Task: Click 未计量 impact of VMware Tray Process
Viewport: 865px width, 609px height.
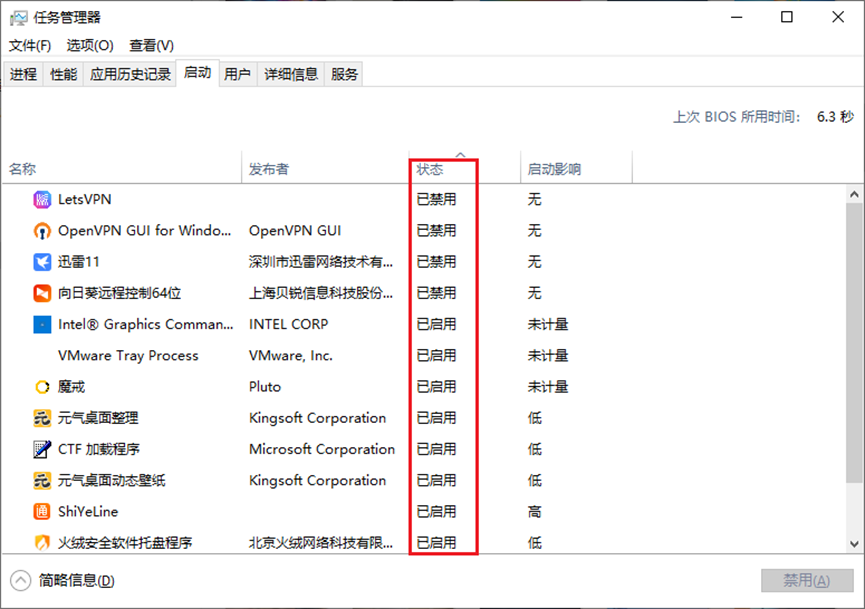Action: tap(548, 356)
